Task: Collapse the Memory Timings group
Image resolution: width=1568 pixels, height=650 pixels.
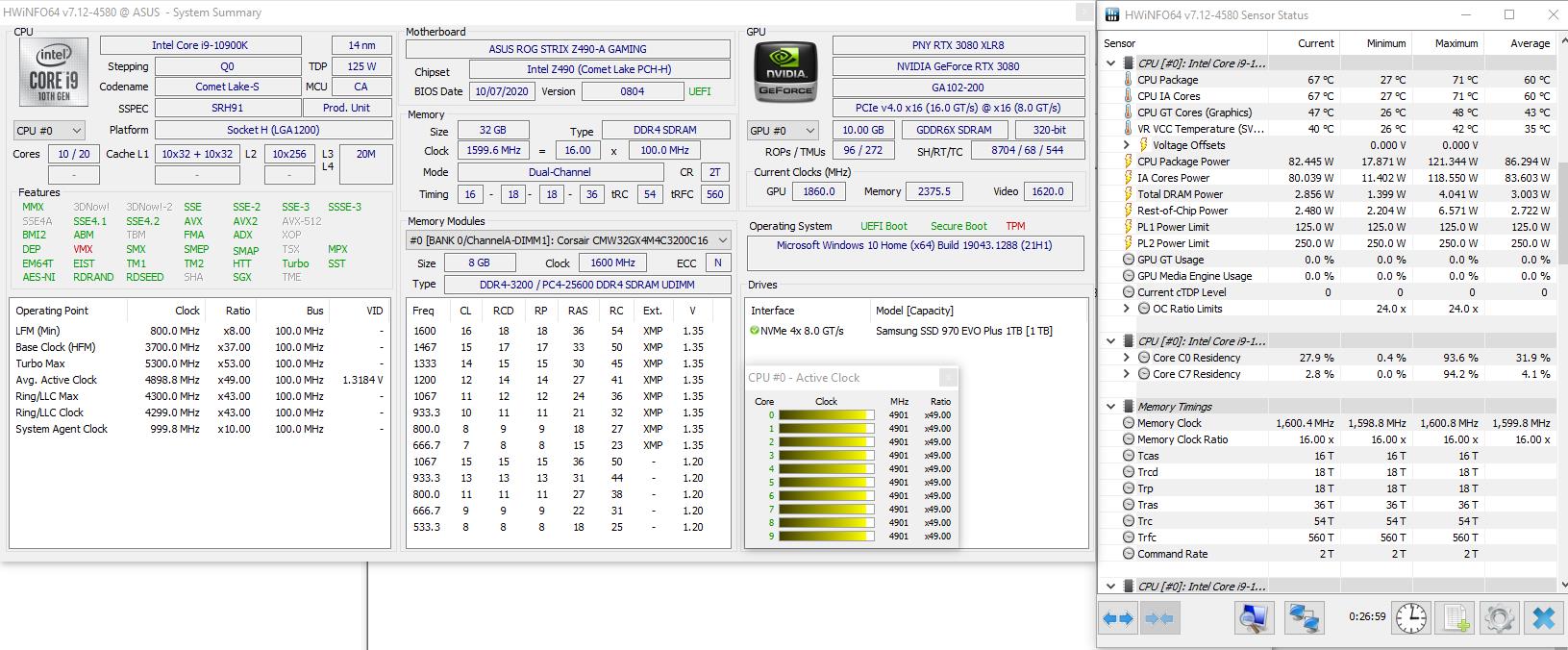Action: (x=1111, y=407)
